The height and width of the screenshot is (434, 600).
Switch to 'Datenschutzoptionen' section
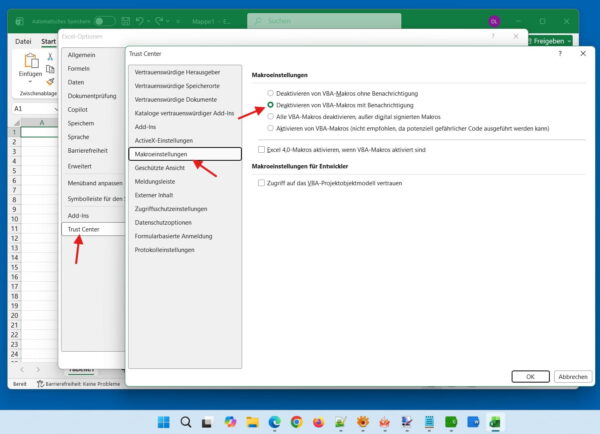(x=185, y=222)
